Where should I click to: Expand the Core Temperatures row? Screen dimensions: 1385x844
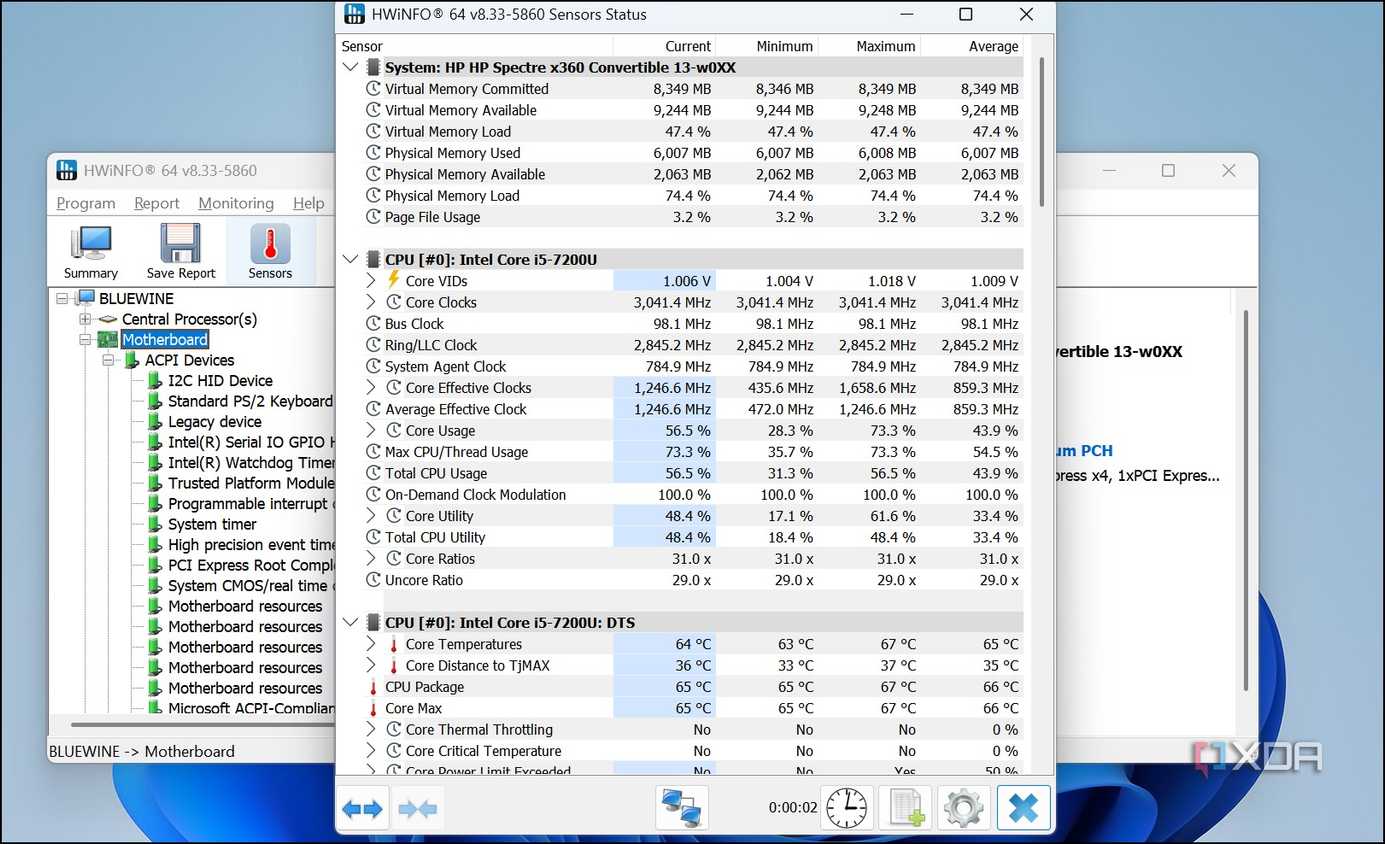tap(371, 644)
